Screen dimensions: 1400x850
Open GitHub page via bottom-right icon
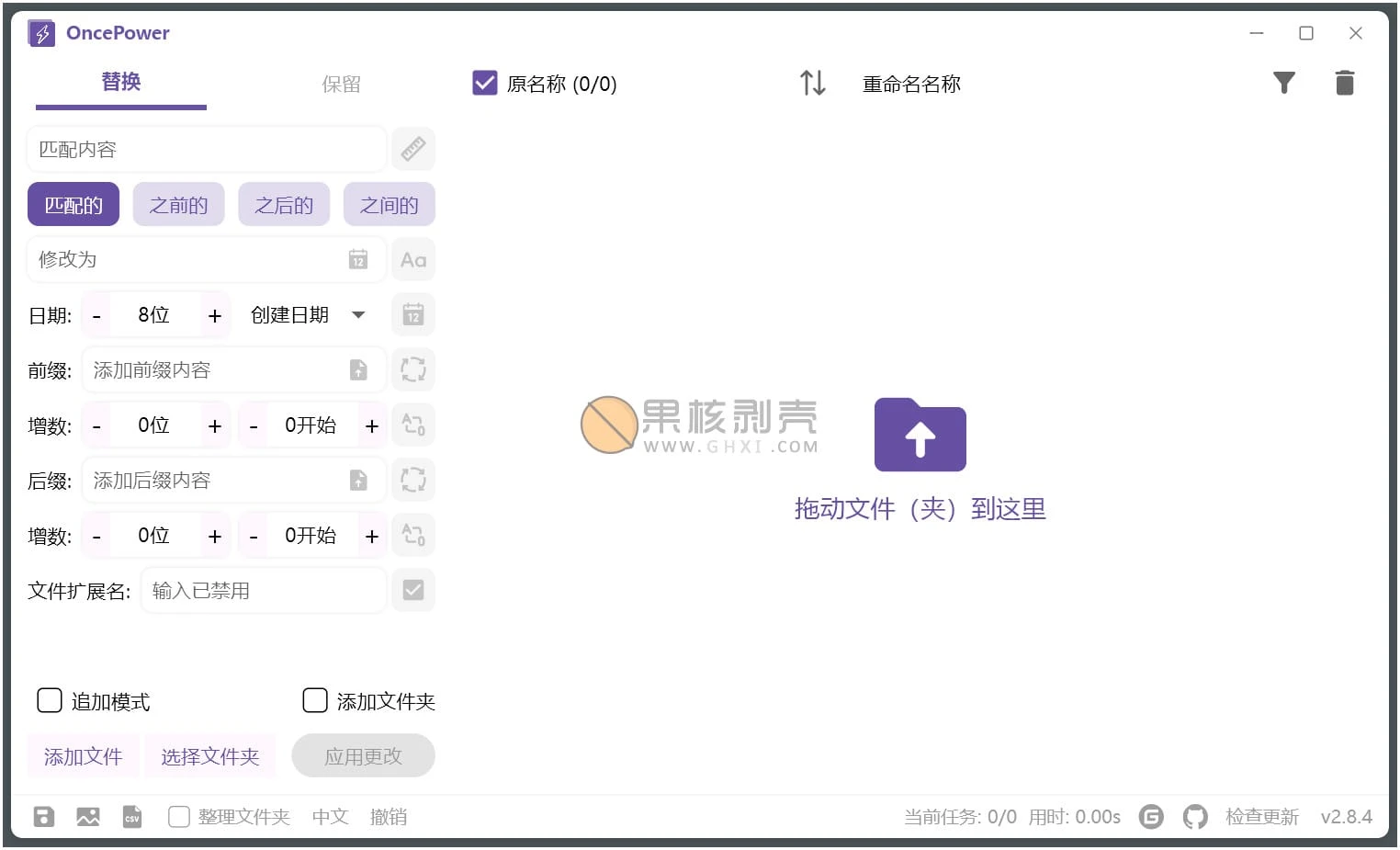pos(1195,816)
